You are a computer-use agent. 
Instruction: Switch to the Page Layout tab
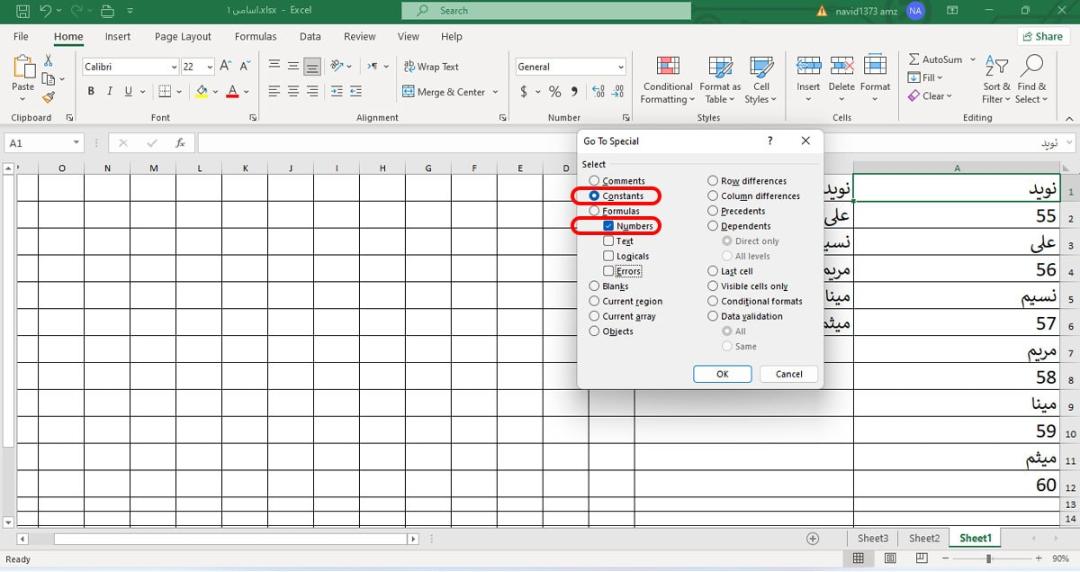(183, 37)
